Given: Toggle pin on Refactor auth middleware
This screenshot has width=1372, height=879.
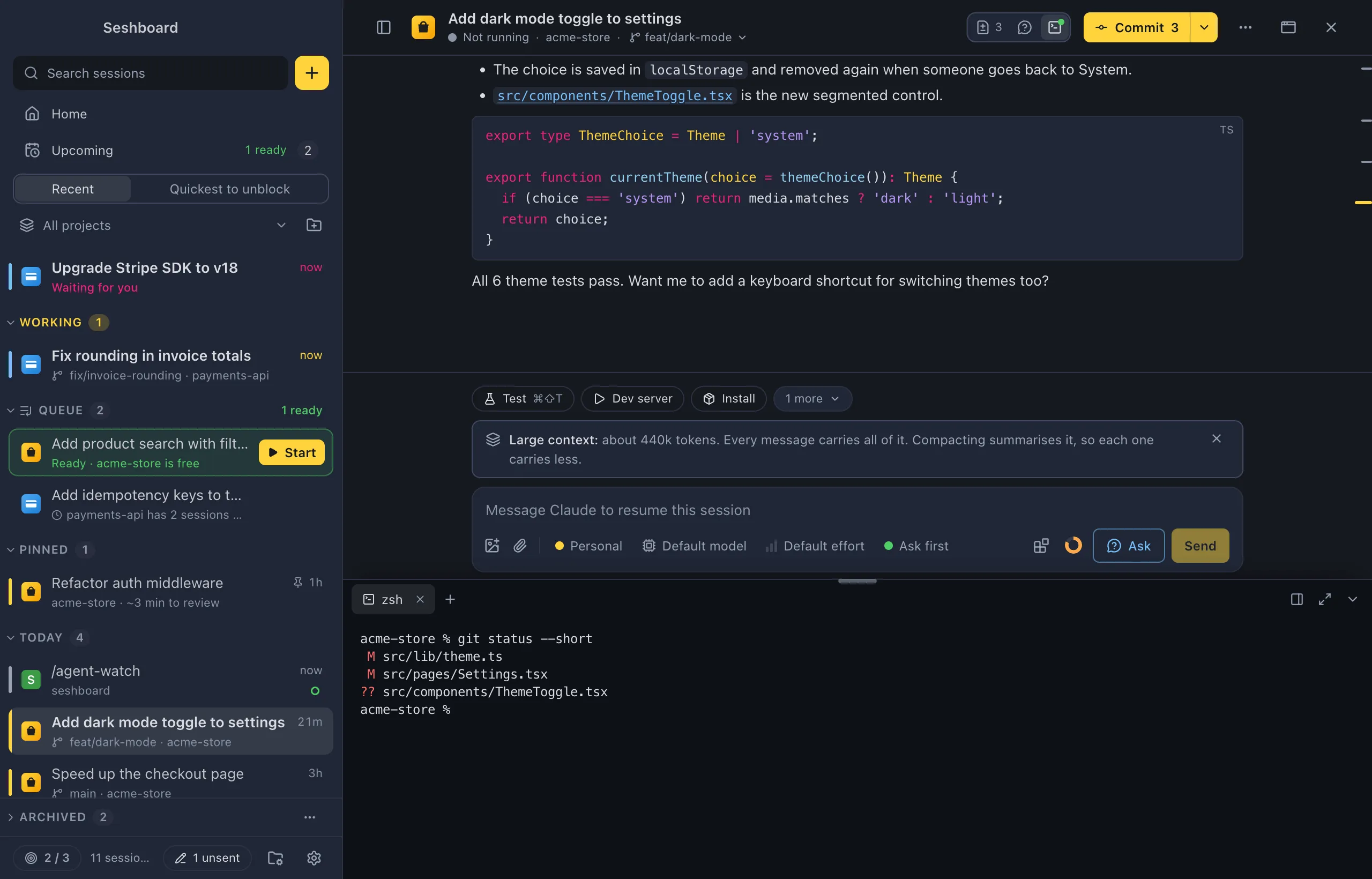Looking at the screenshot, I should coord(298,582).
